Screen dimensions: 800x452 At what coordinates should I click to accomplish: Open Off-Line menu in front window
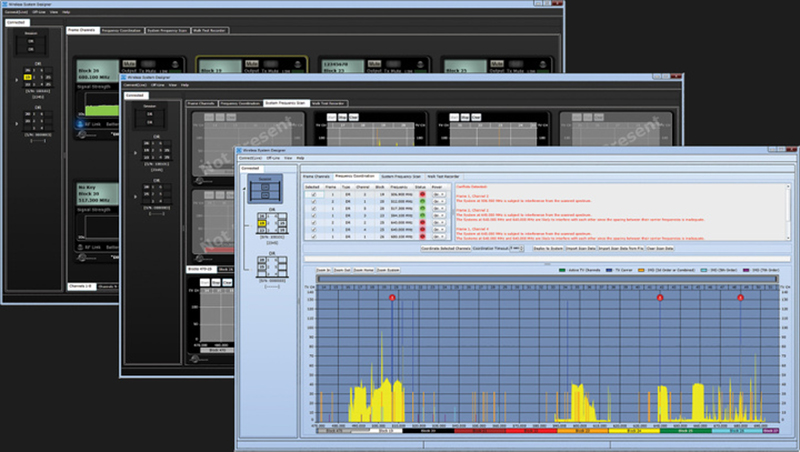coord(273,158)
